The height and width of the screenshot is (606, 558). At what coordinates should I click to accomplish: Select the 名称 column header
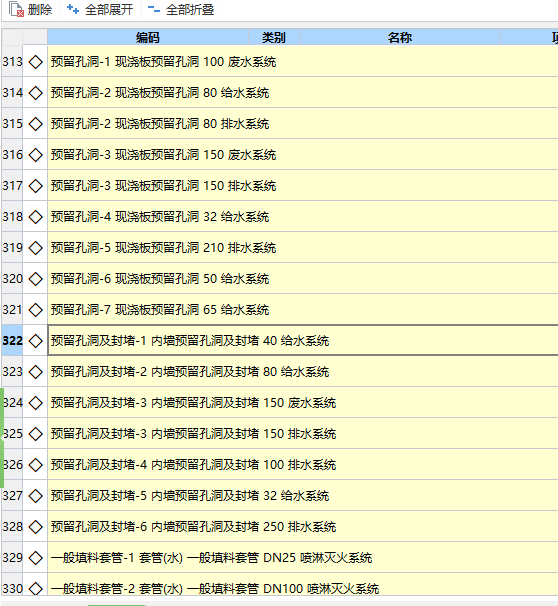(400, 37)
